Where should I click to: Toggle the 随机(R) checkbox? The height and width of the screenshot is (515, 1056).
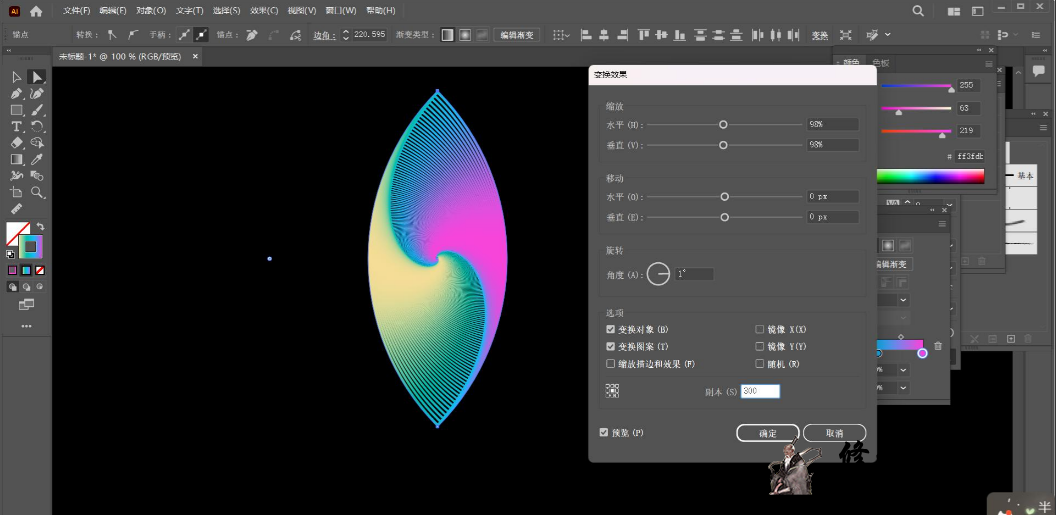tap(760, 364)
